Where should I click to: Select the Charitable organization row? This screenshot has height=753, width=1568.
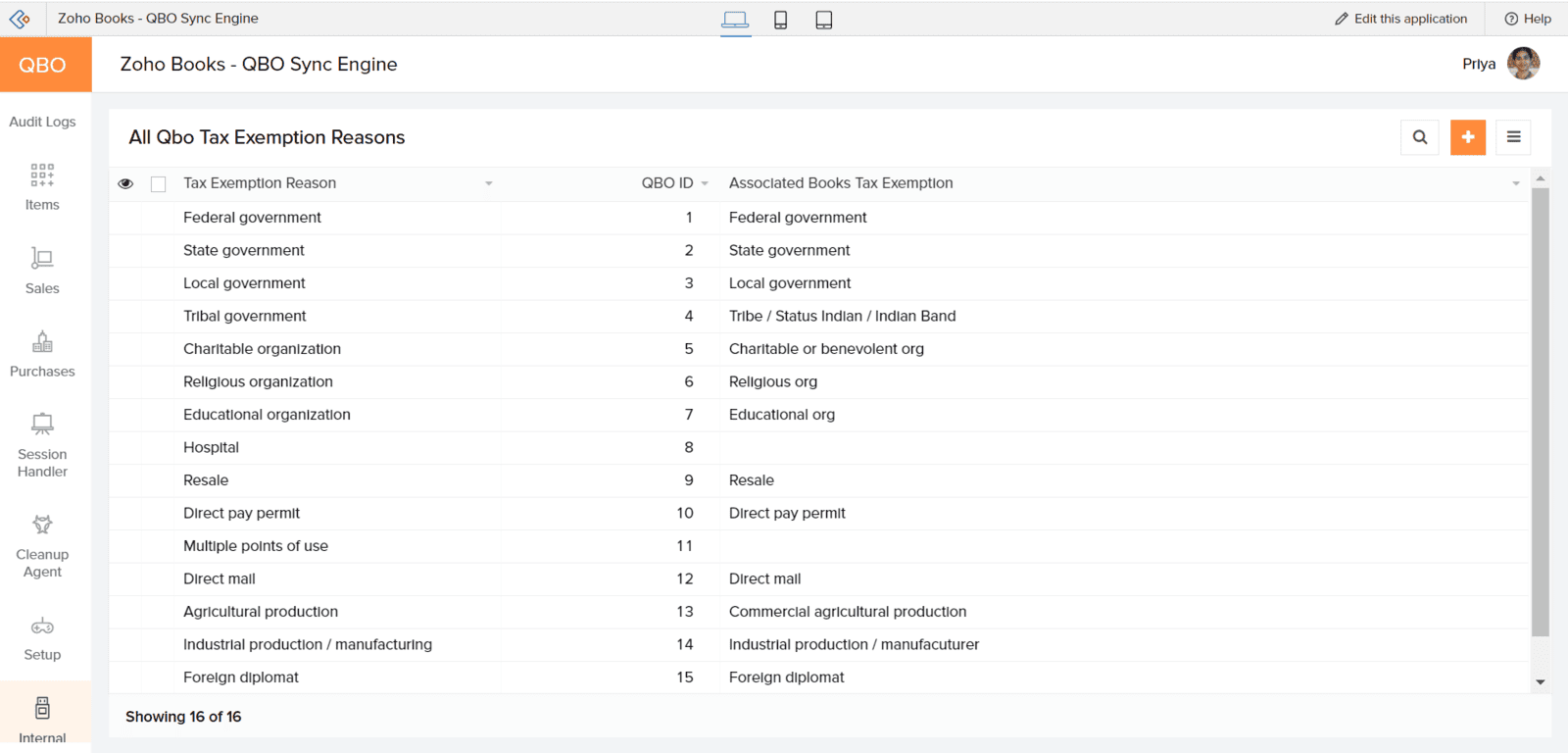[x=818, y=349]
